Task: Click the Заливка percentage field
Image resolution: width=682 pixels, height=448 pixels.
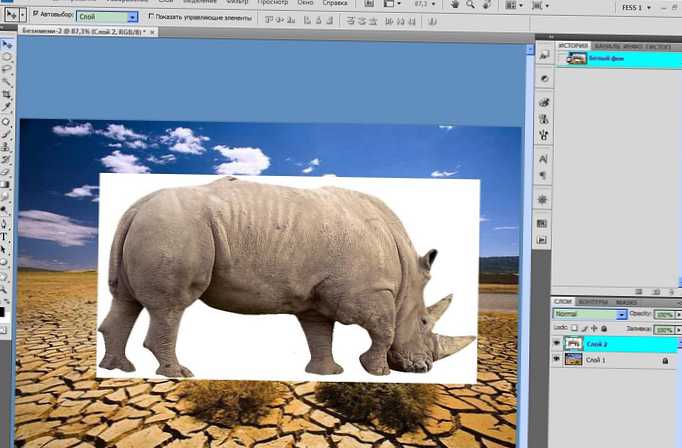Action: pos(664,330)
